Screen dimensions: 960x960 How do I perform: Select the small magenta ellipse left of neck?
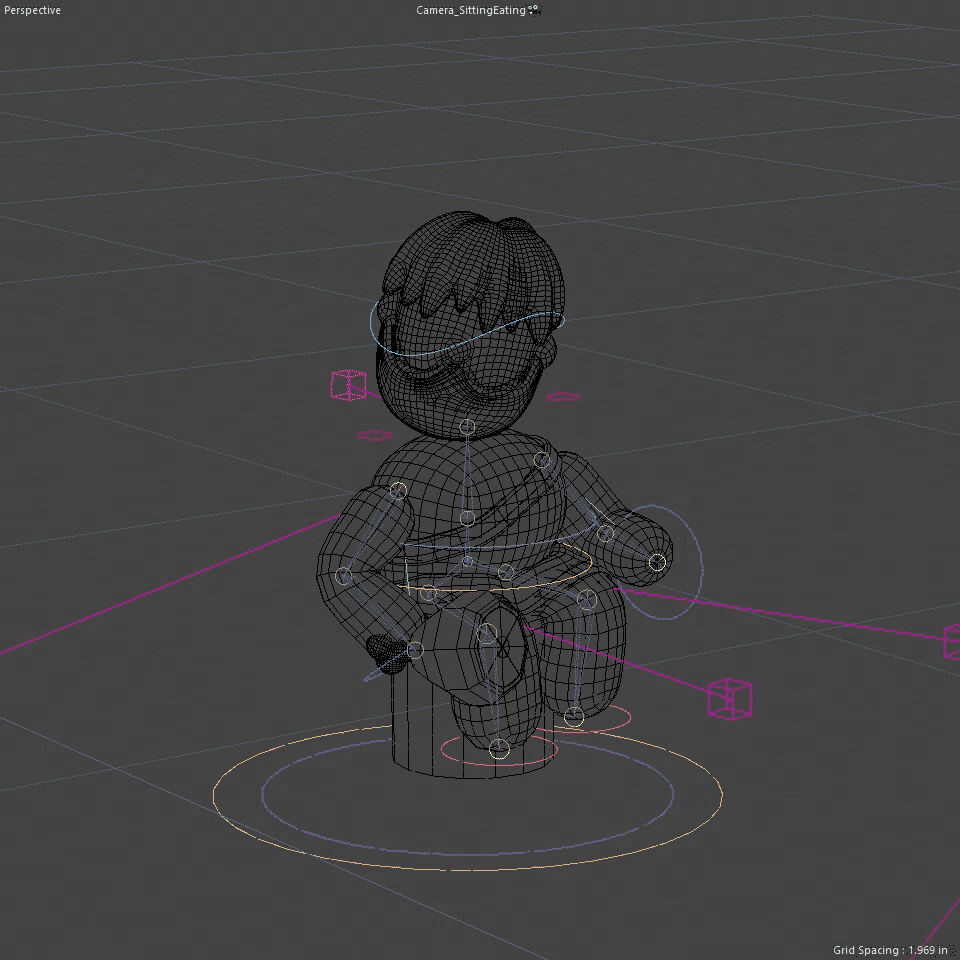tap(375, 435)
